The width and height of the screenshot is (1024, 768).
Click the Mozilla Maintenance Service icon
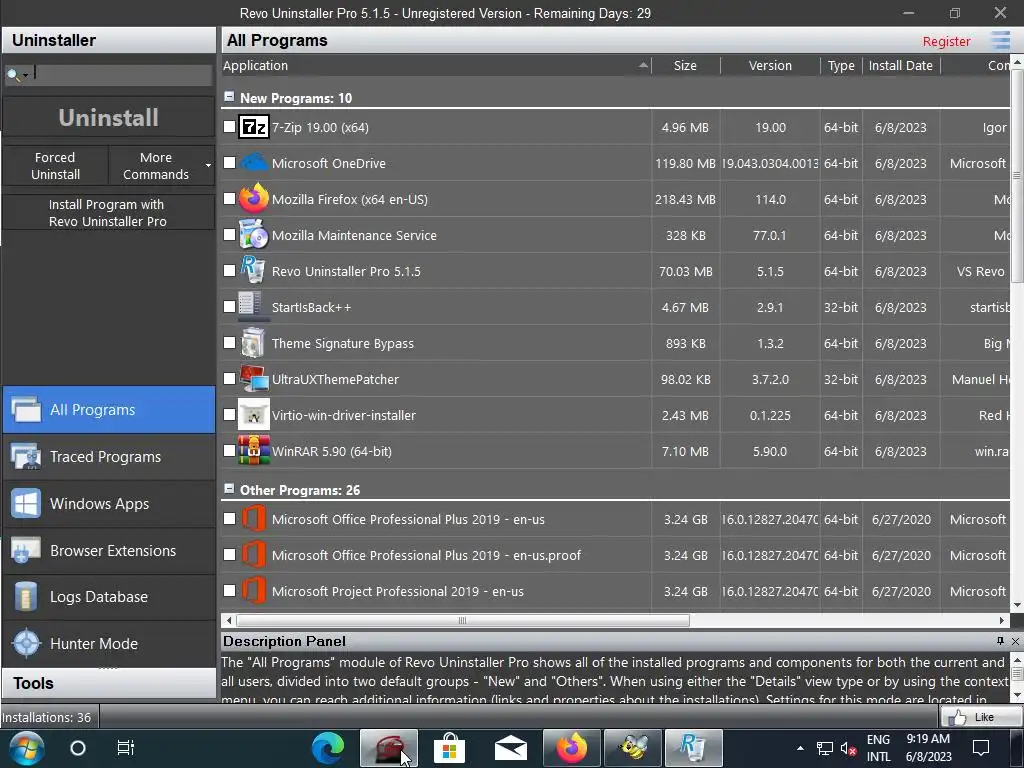click(x=254, y=234)
